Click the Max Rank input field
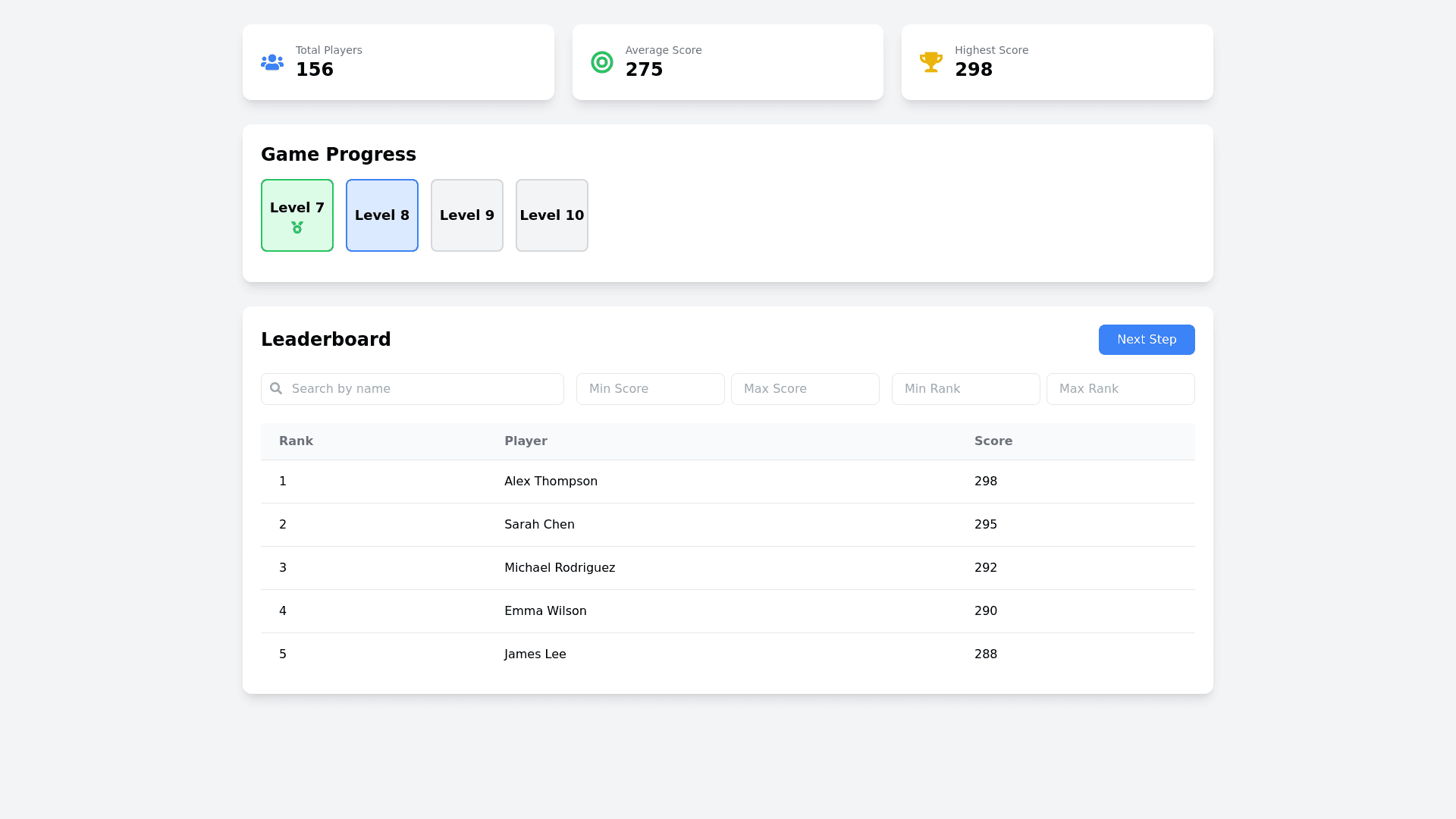 [x=1120, y=388]
